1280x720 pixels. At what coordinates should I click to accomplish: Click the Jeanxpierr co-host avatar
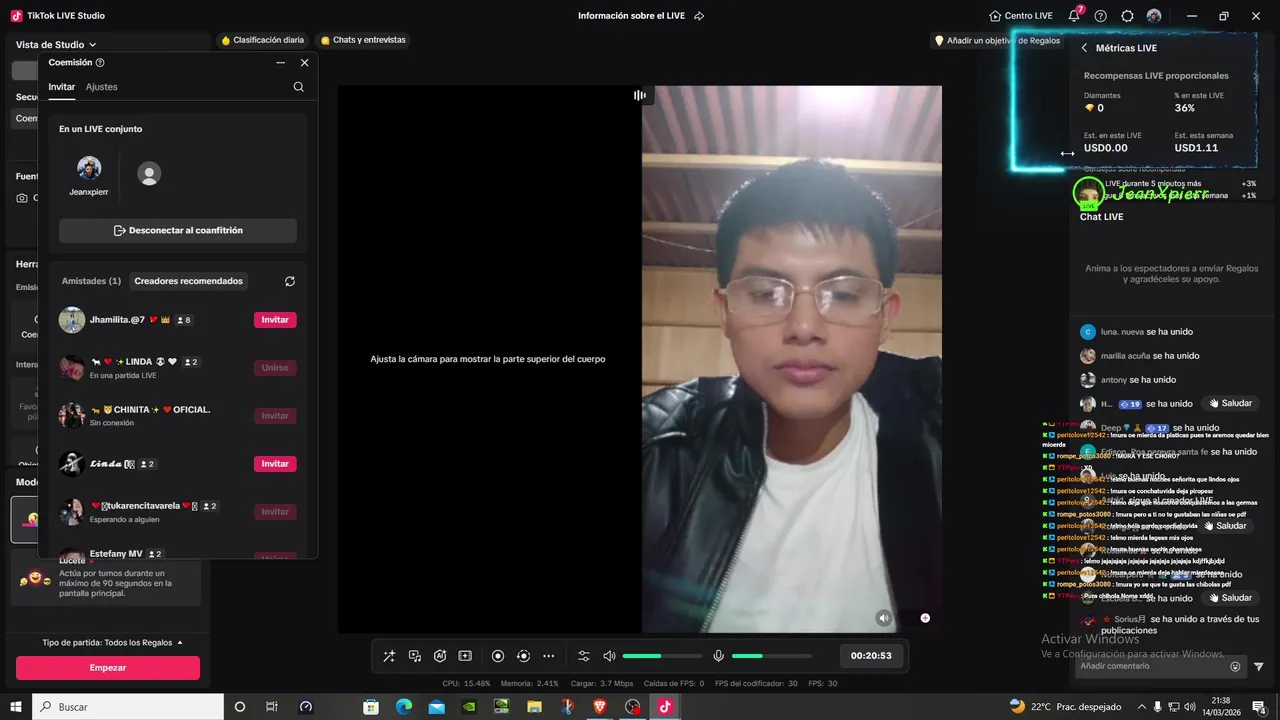(89, 168)
